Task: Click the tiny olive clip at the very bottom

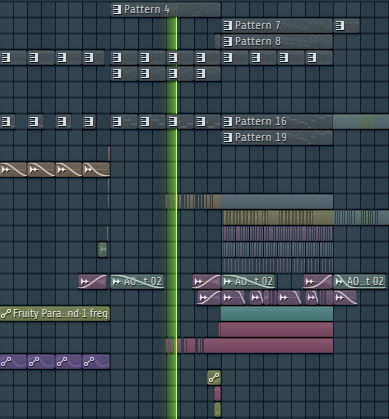Action: (217, 409)
